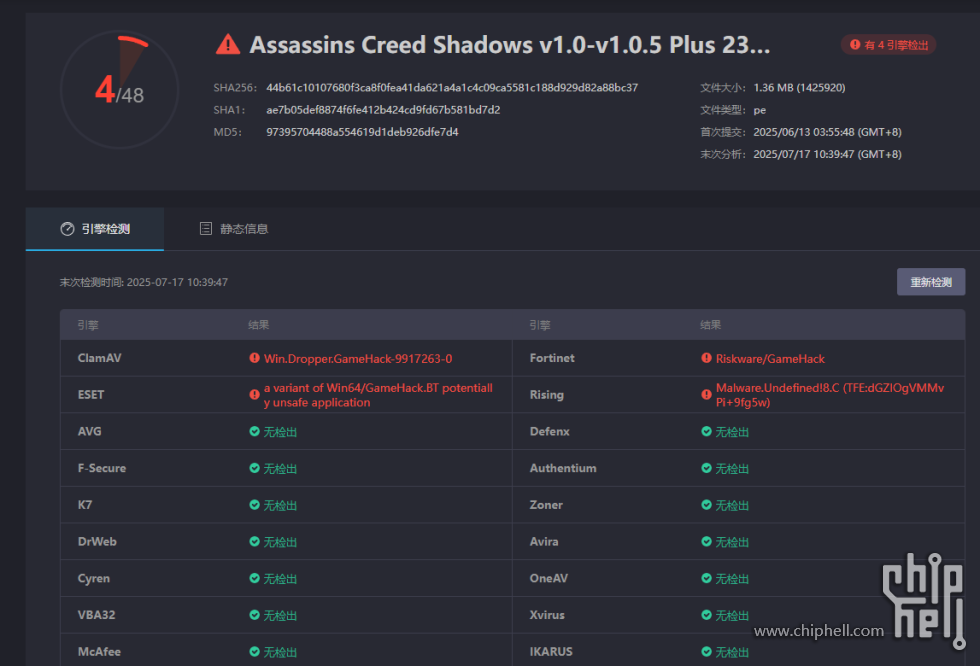
Task: Click the red alert icon in Rising row
Action: coord(706,395)
